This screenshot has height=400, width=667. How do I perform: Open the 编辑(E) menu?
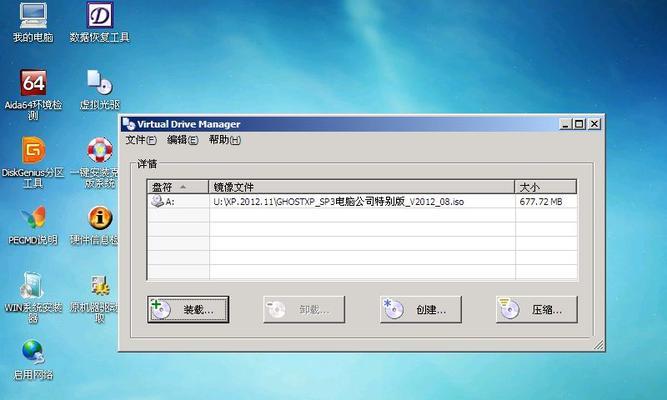[x=182, y=140]
